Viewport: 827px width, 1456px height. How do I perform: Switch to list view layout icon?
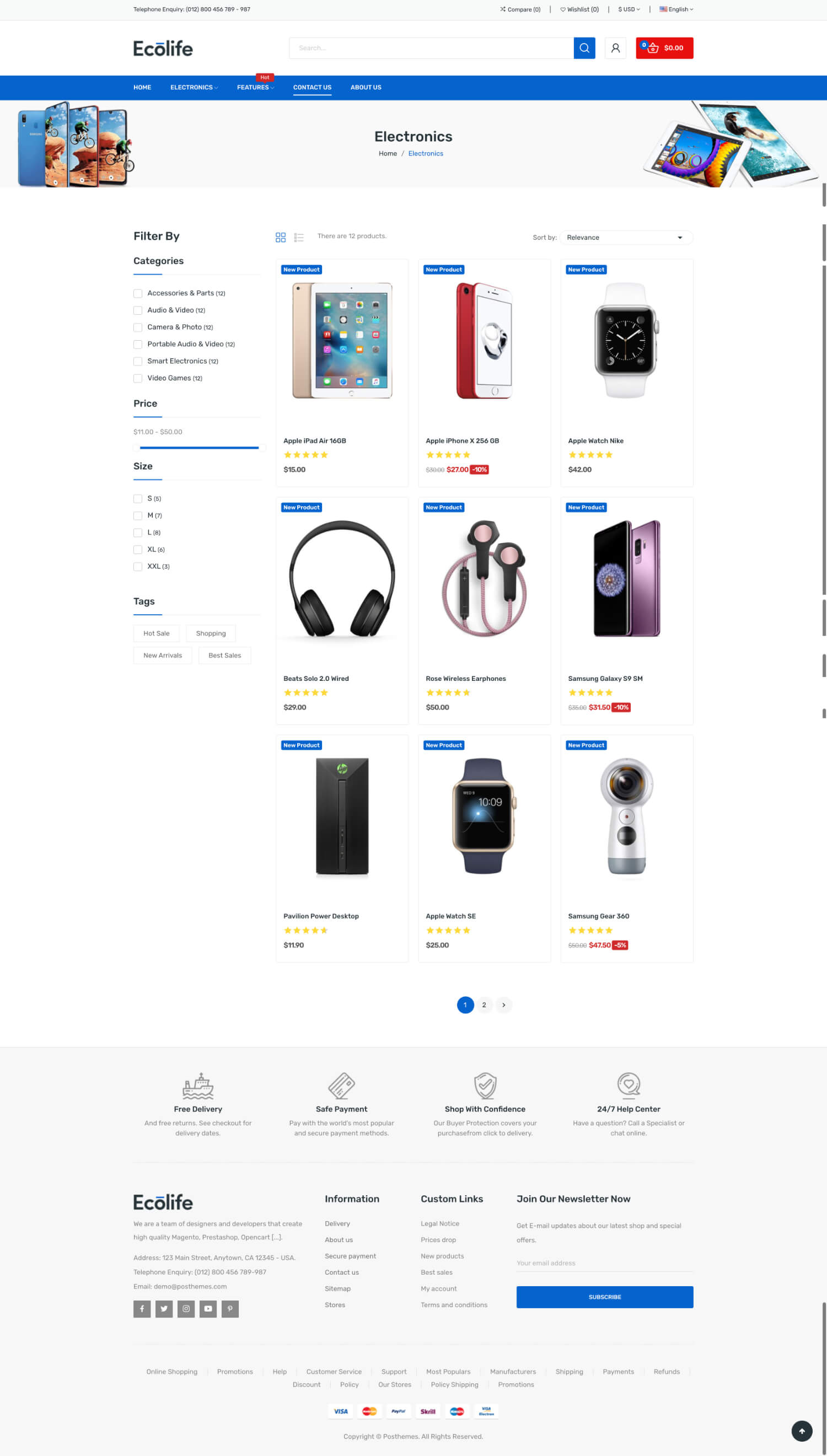click(299, 238)
